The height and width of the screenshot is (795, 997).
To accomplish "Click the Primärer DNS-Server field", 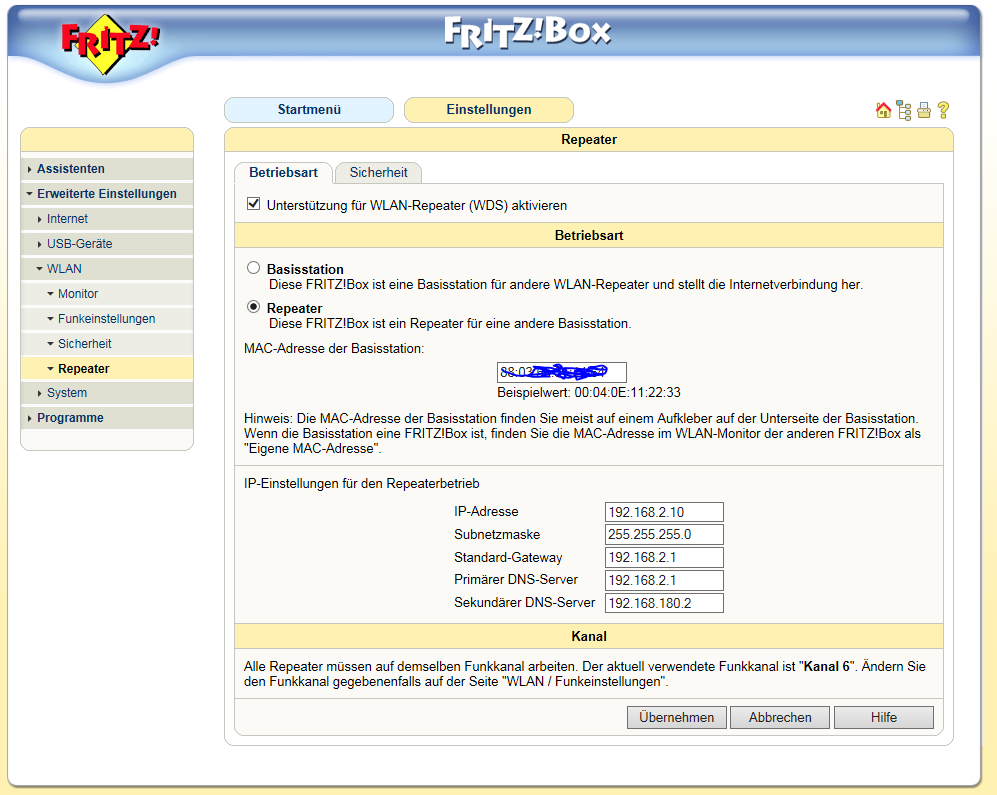I will tap(664, 580).
